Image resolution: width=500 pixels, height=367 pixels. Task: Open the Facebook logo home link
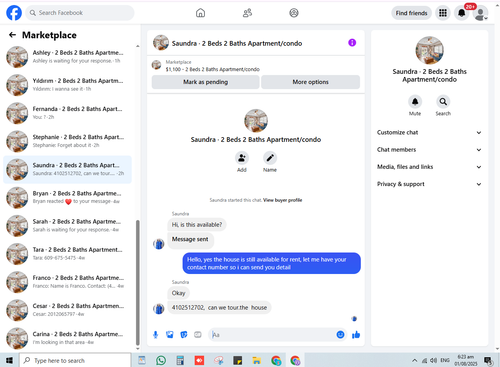(14, 13)
